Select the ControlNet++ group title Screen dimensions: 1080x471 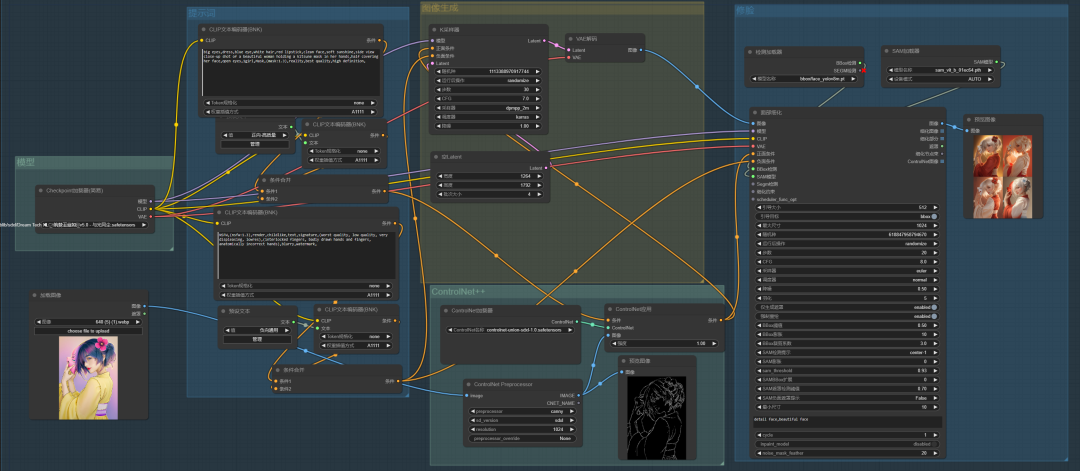pyautogui.click(x=458, y=292)
